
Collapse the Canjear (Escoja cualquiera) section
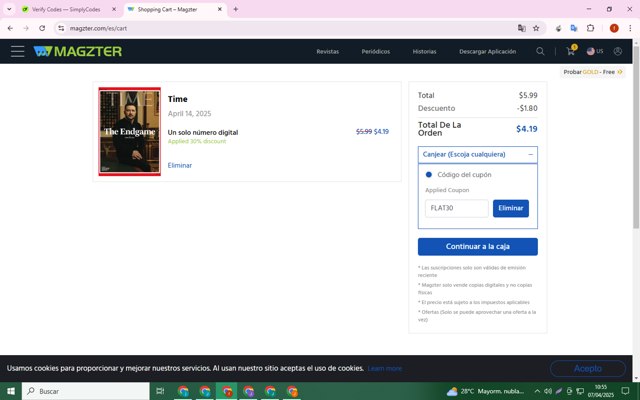478,154
